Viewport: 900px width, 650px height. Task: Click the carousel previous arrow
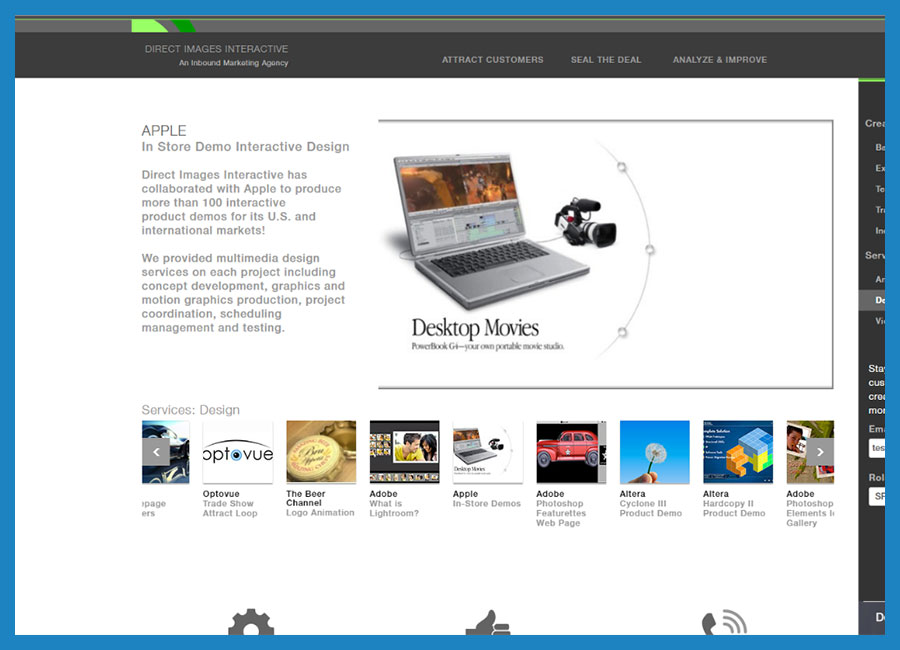point(156,452)
